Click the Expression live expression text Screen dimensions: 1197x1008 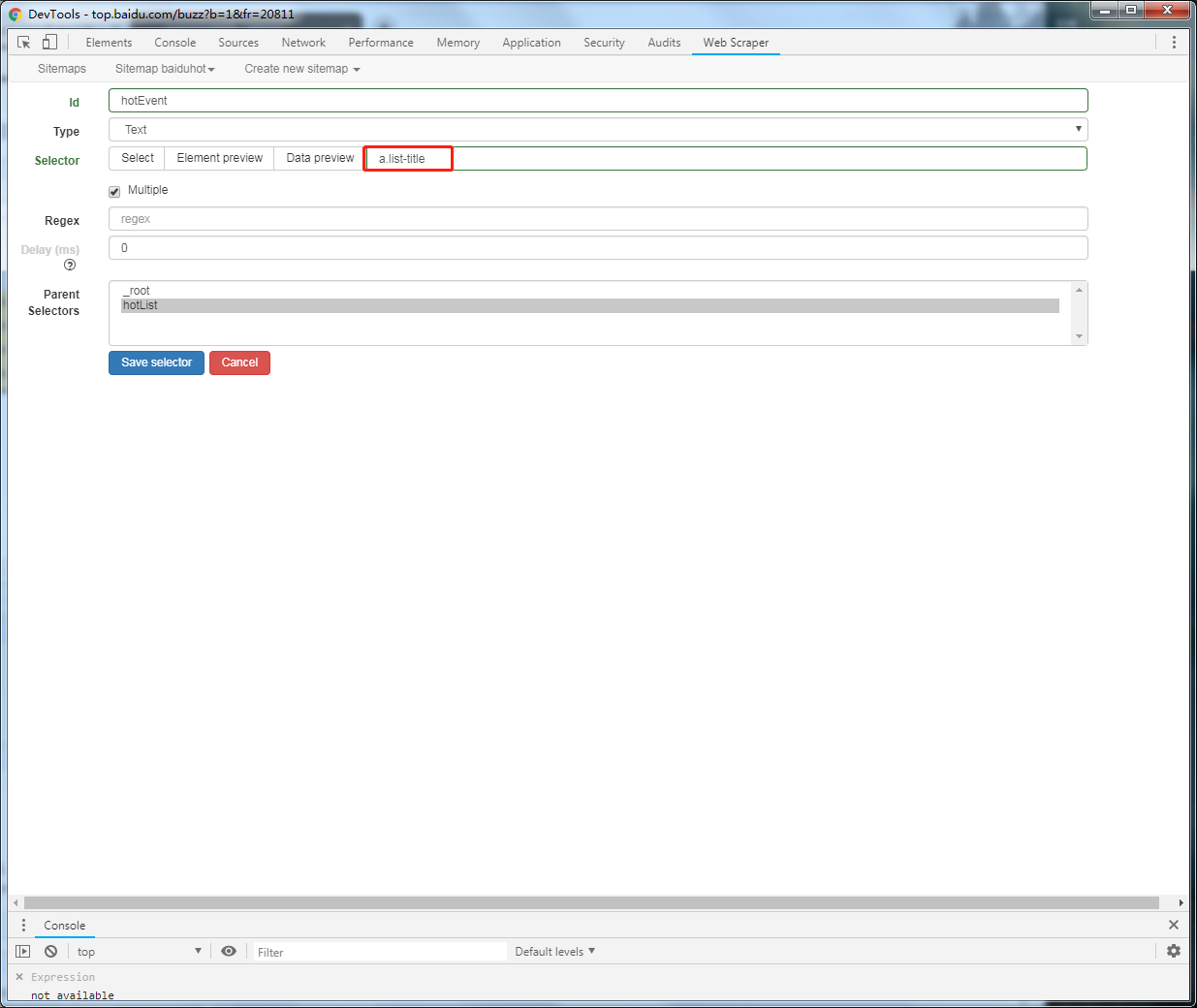pos(63,977)
